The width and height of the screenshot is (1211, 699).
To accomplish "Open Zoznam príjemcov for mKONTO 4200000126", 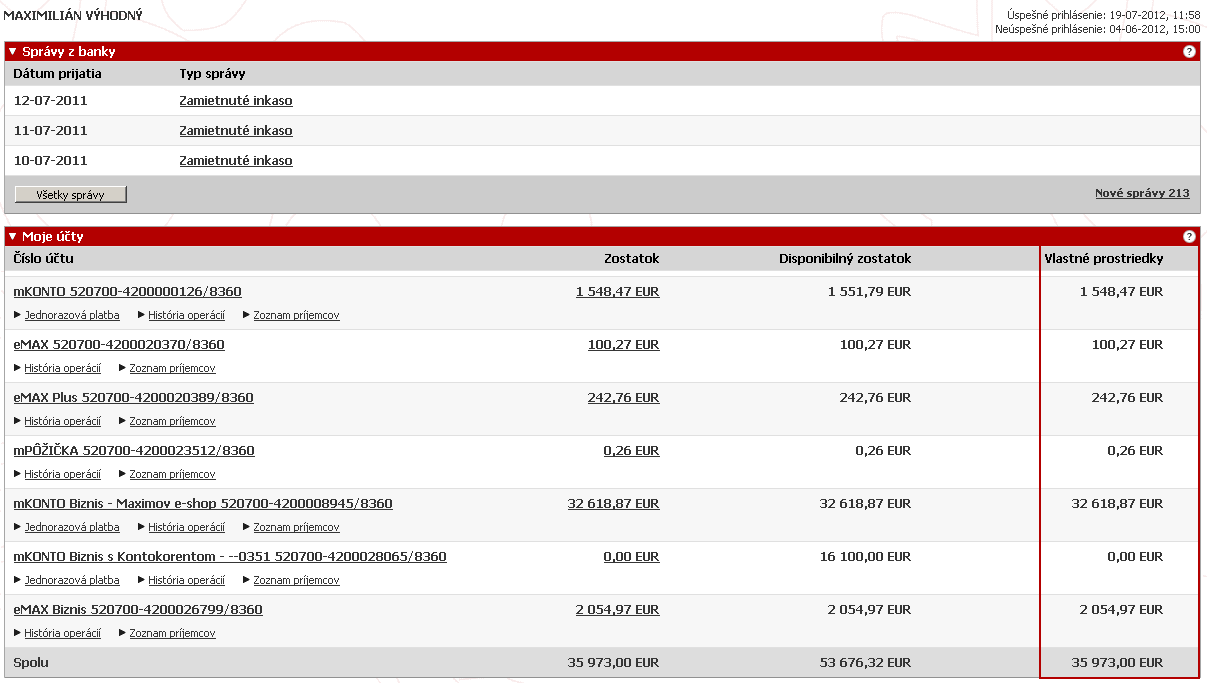I will click(x=296, y=316).
